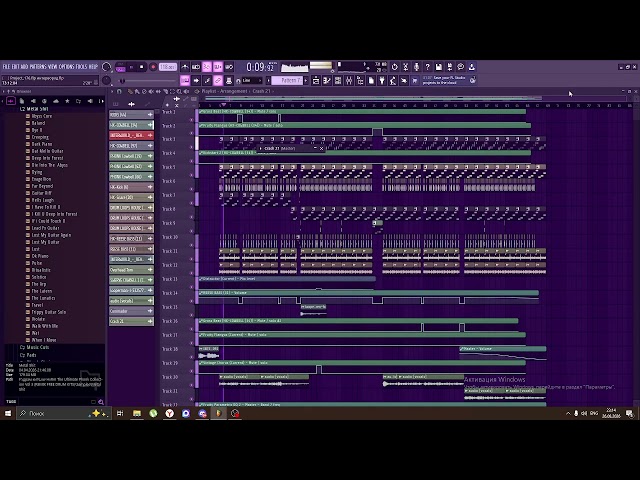Viewport: 640px width, 480px height.
Task: Open the plugin picker plug icon
Action: point(382,80)
